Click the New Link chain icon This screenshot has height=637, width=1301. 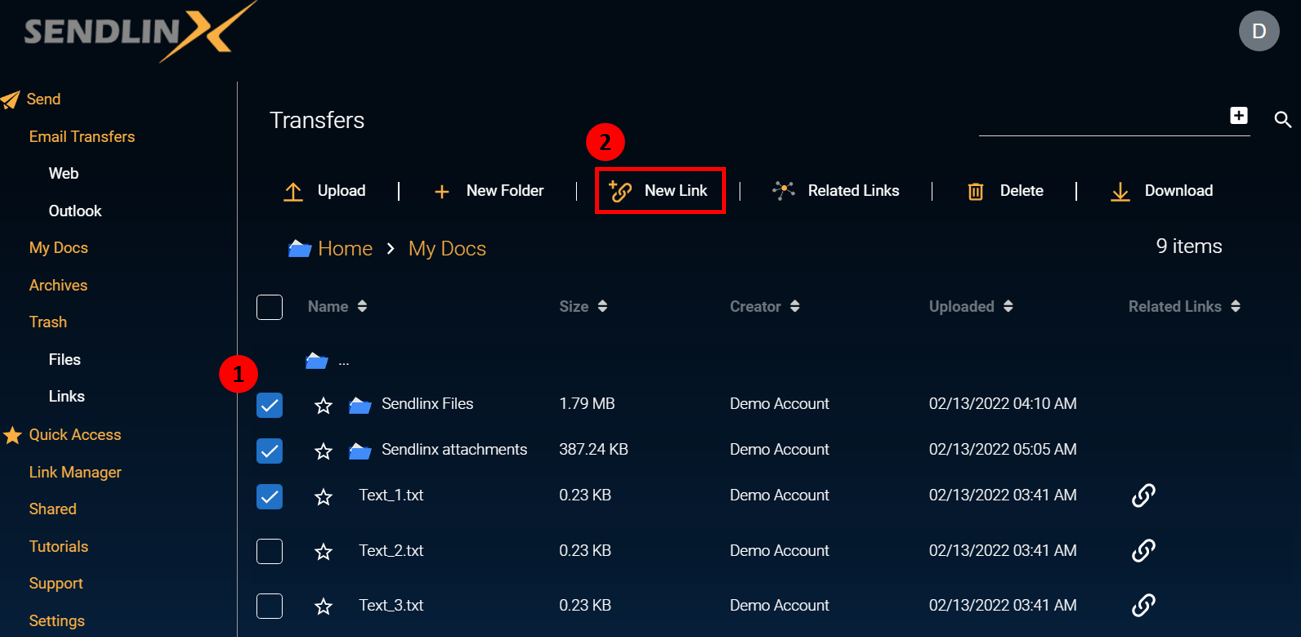pos(620,191)
